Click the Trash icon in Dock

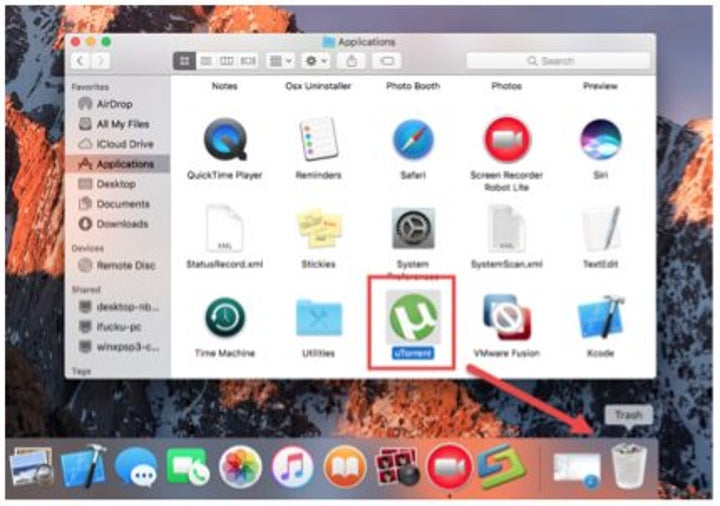[629, 465]
